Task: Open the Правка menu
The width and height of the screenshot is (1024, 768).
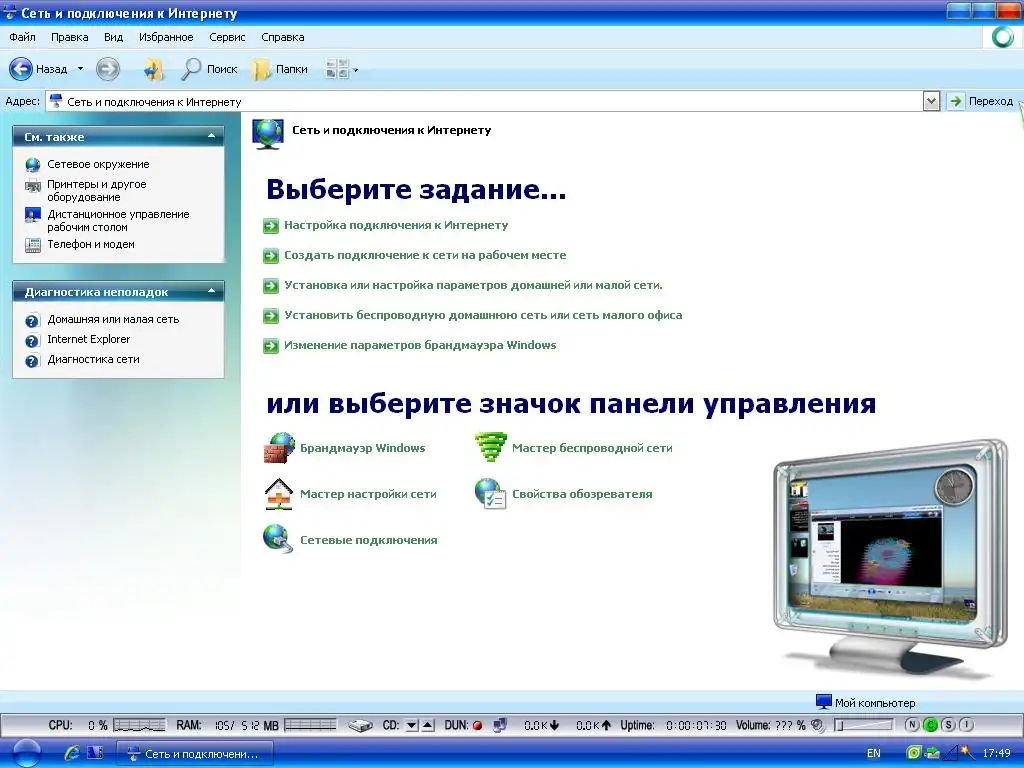Action: pos(69,37)
